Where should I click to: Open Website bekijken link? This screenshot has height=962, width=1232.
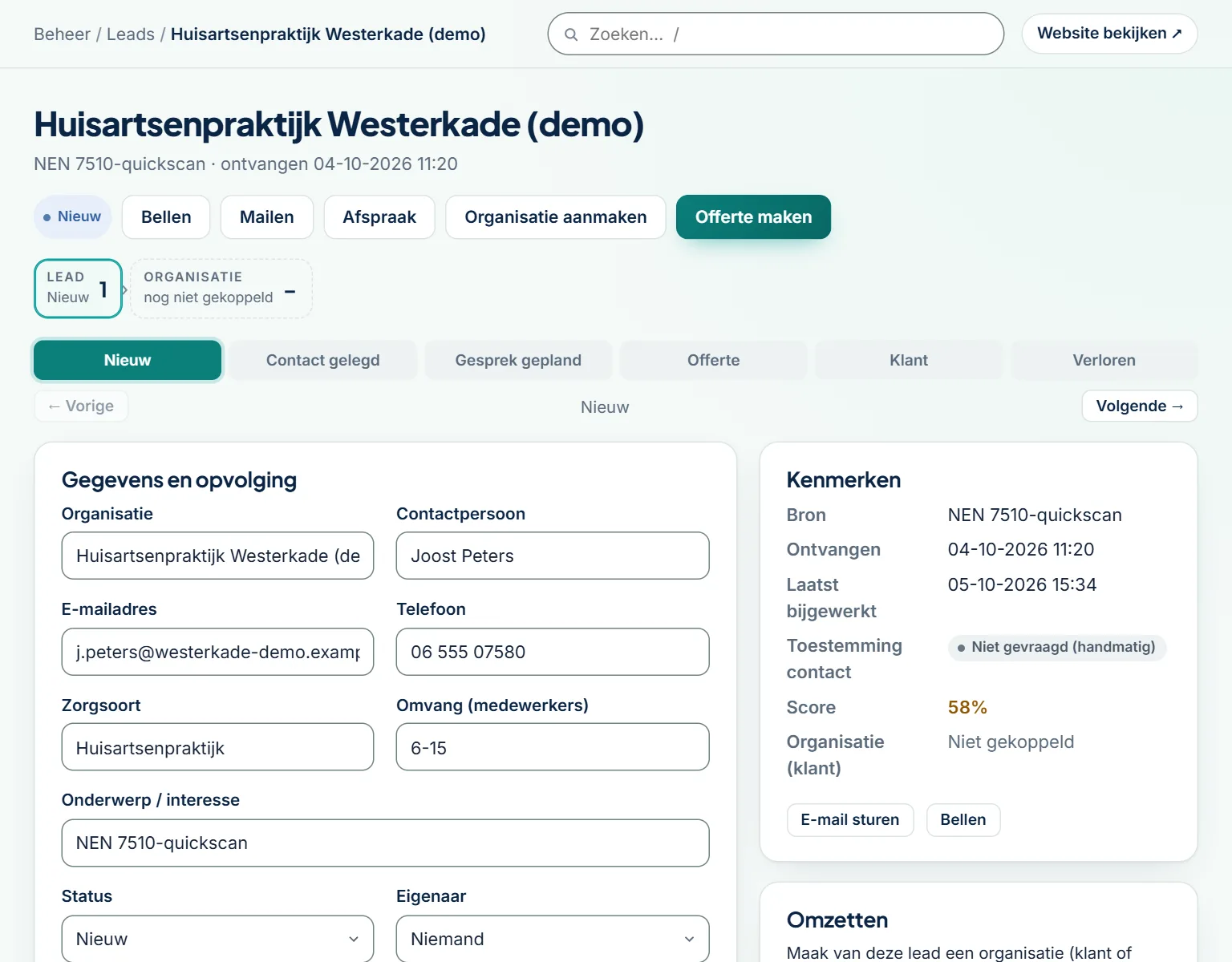[1109, 34]
